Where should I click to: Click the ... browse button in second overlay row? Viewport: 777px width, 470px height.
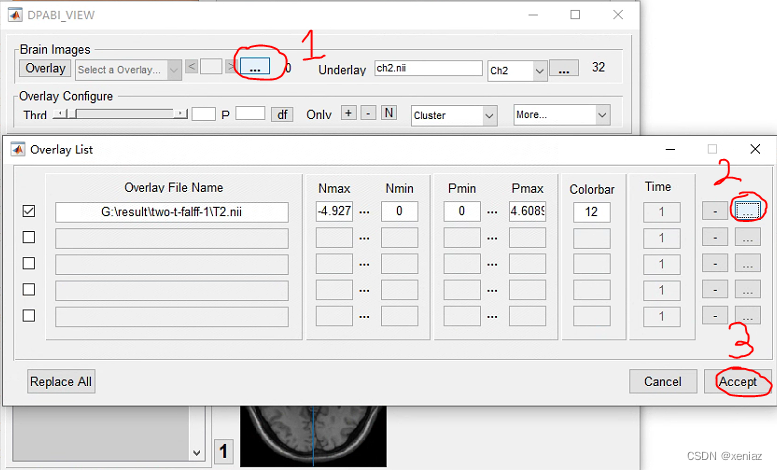[747, 237]
